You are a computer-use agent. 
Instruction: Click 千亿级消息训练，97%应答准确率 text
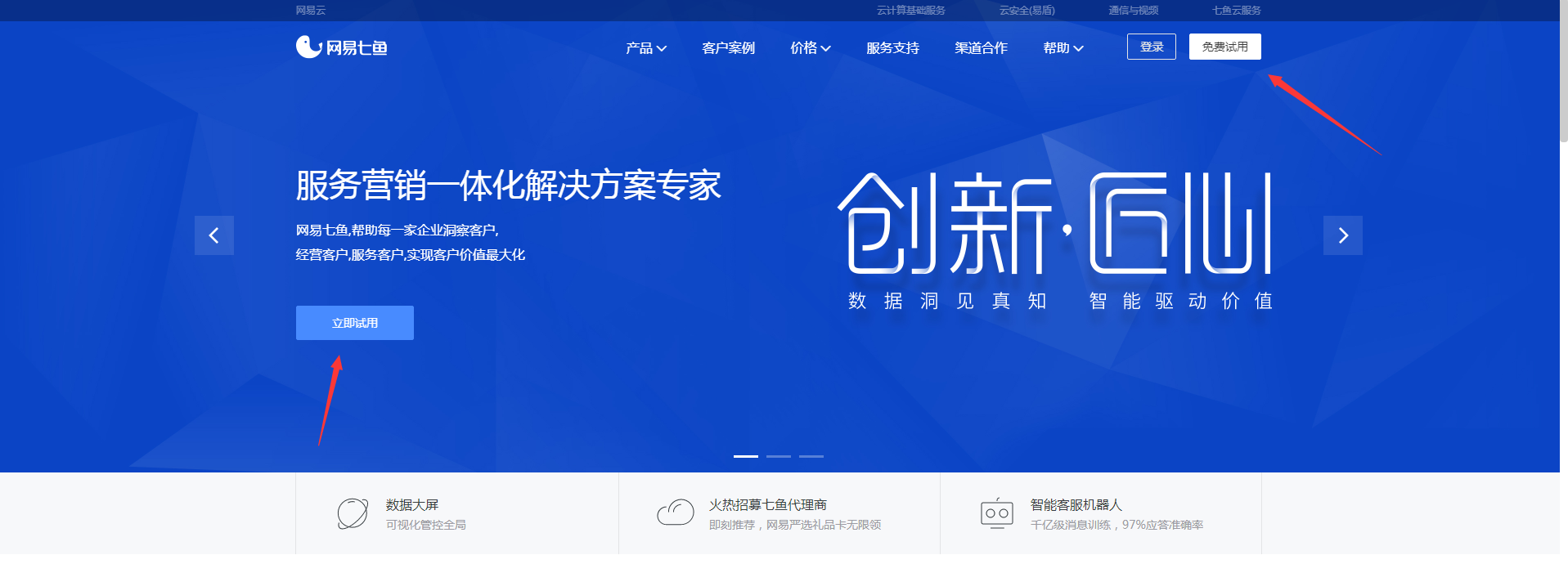1117,525
